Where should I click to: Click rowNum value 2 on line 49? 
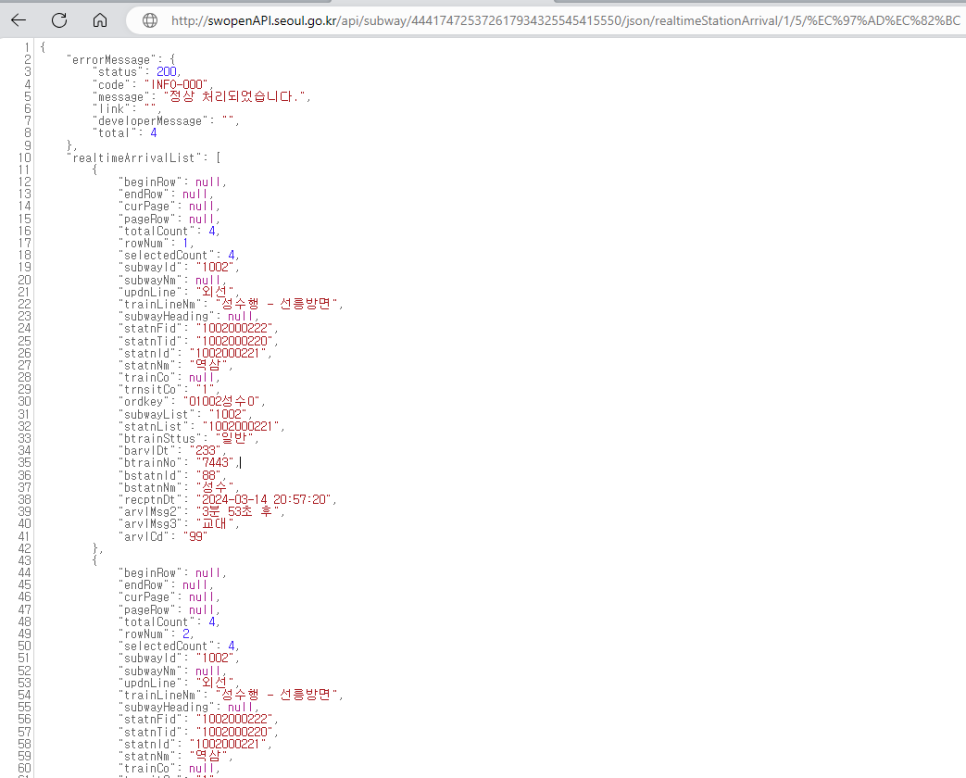(186, 634)
